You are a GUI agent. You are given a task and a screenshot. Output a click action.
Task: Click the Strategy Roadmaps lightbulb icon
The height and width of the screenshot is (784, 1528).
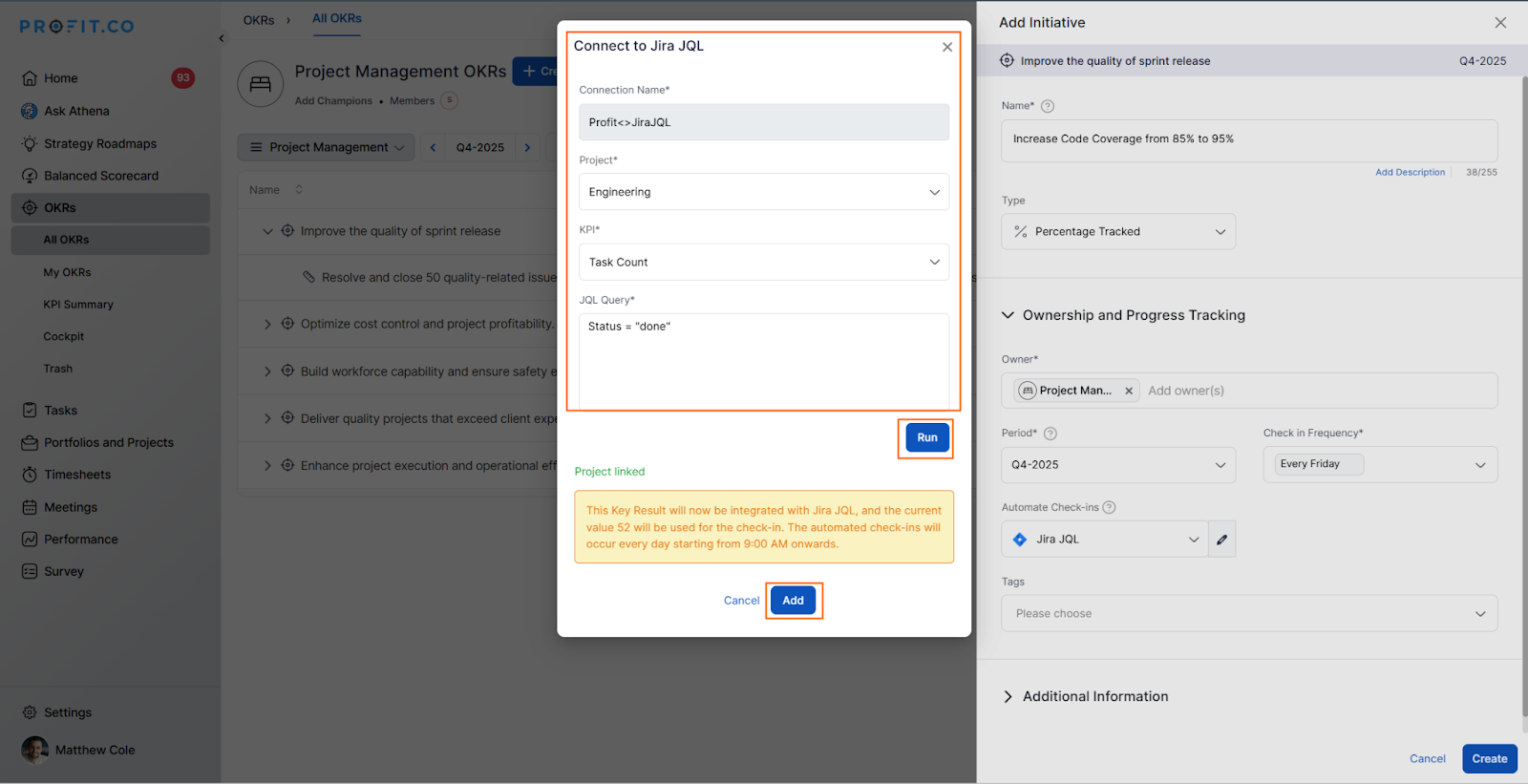pyautogui.click(x=30, y=143)
